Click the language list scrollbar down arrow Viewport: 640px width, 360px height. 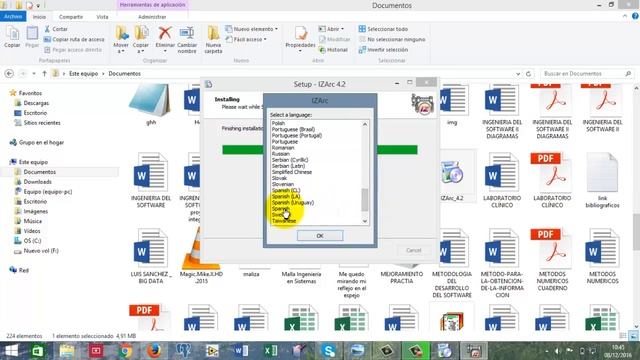[365, 221]
